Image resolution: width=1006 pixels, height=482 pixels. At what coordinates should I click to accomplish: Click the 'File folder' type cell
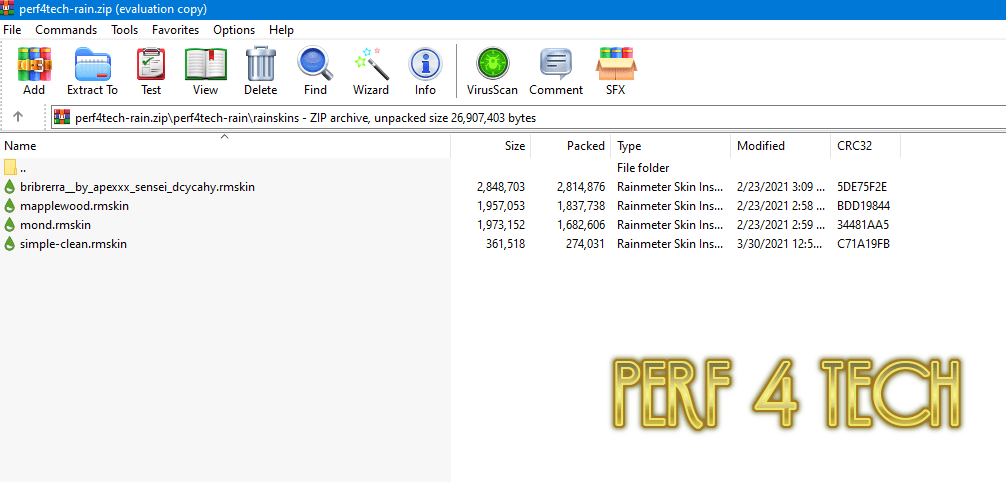(643, 168)
